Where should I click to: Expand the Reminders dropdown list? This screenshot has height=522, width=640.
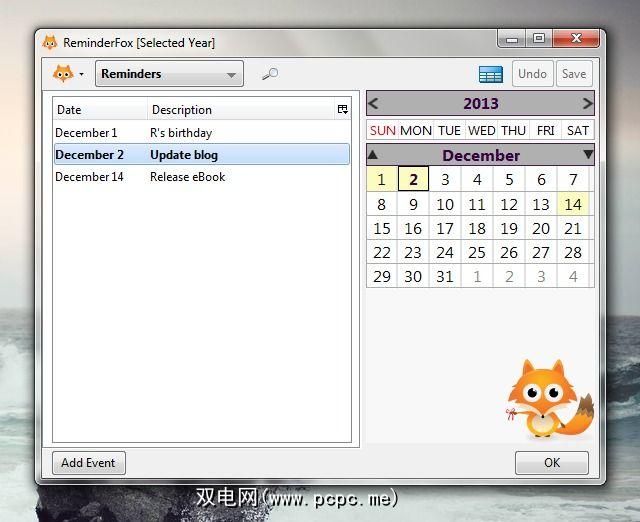[x=169, y=74]
